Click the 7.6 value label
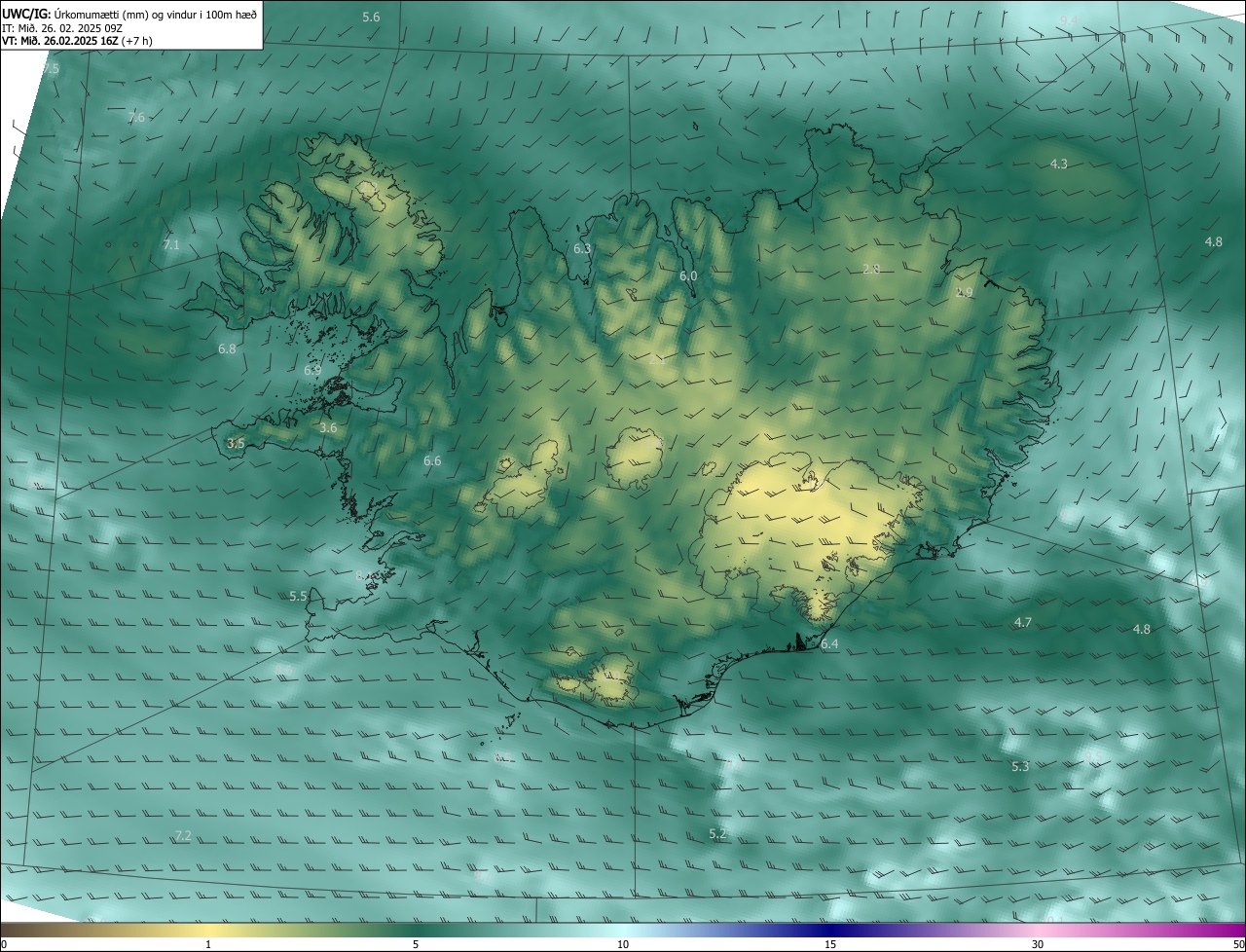Image resolution: width=1246 pixels, height=952 pixels. click(x=136, y=118)
